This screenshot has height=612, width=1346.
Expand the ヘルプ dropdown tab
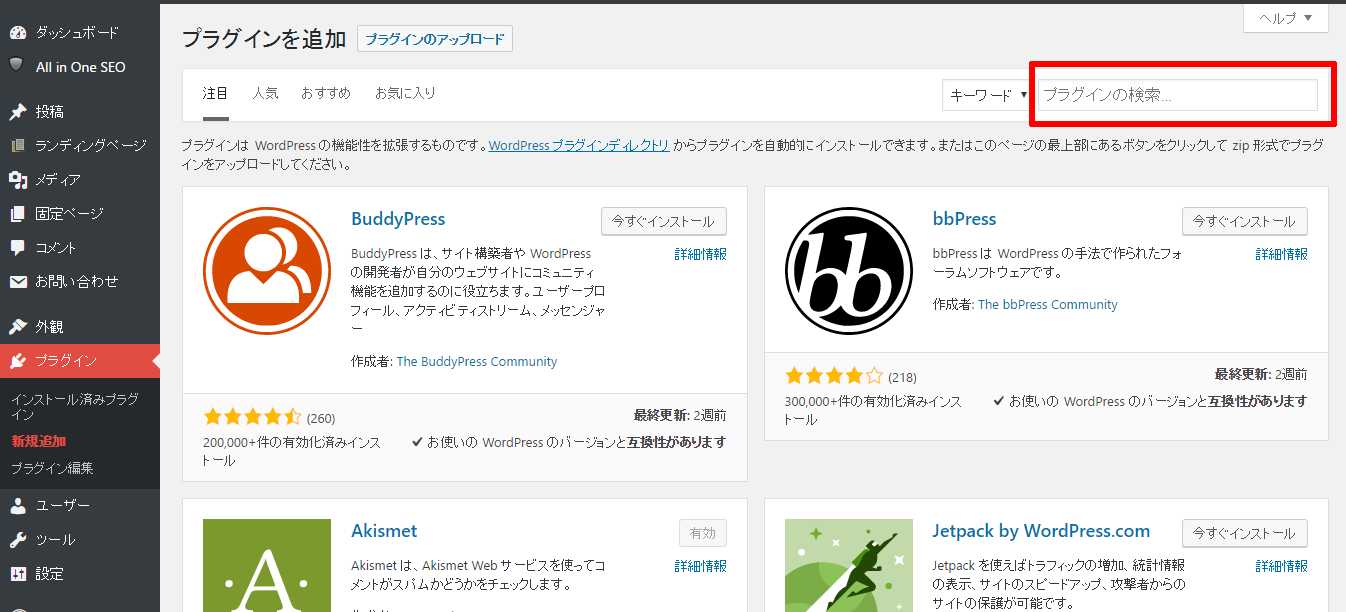pos(1285,18)
